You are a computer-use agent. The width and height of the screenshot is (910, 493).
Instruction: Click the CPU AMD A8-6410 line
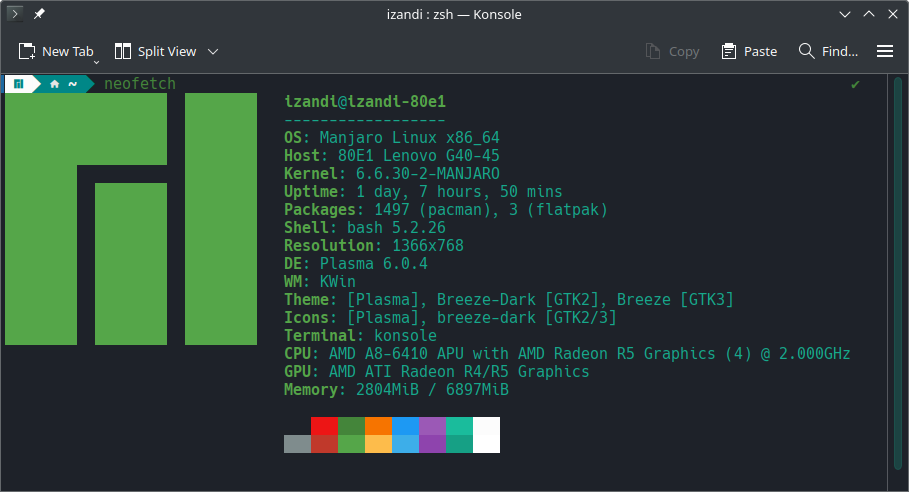(567, 354)
